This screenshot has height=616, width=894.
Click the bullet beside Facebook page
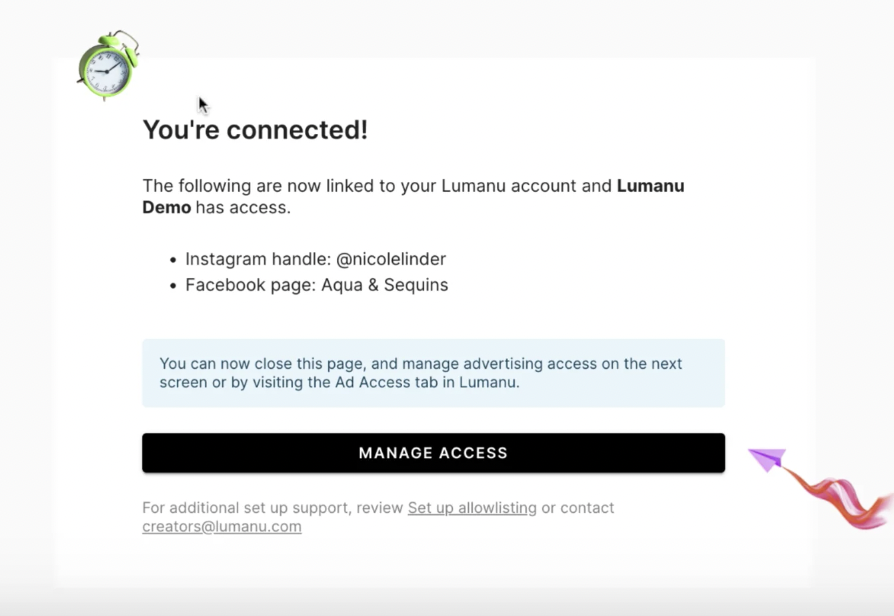click(x=173, y=286)
